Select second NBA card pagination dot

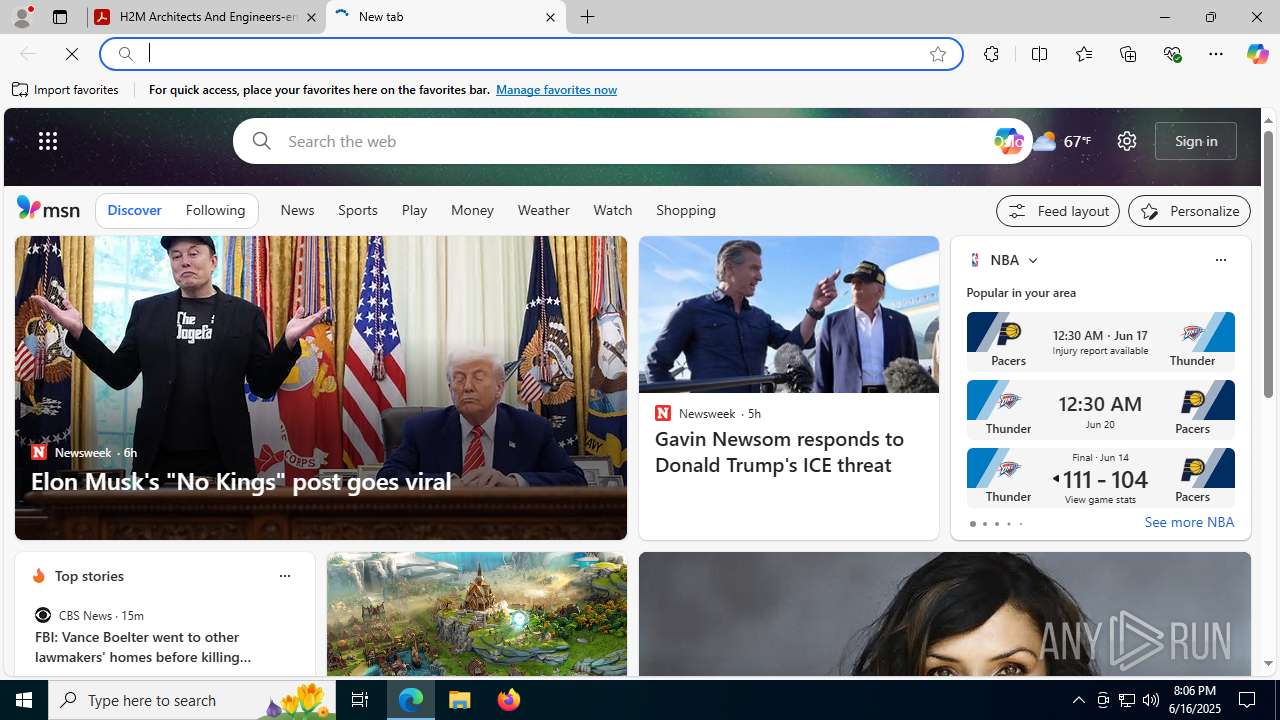coord(984,524)
